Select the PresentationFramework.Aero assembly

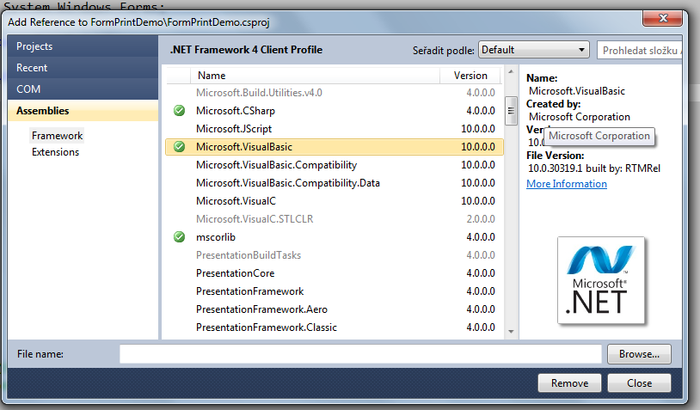(334, 309)
